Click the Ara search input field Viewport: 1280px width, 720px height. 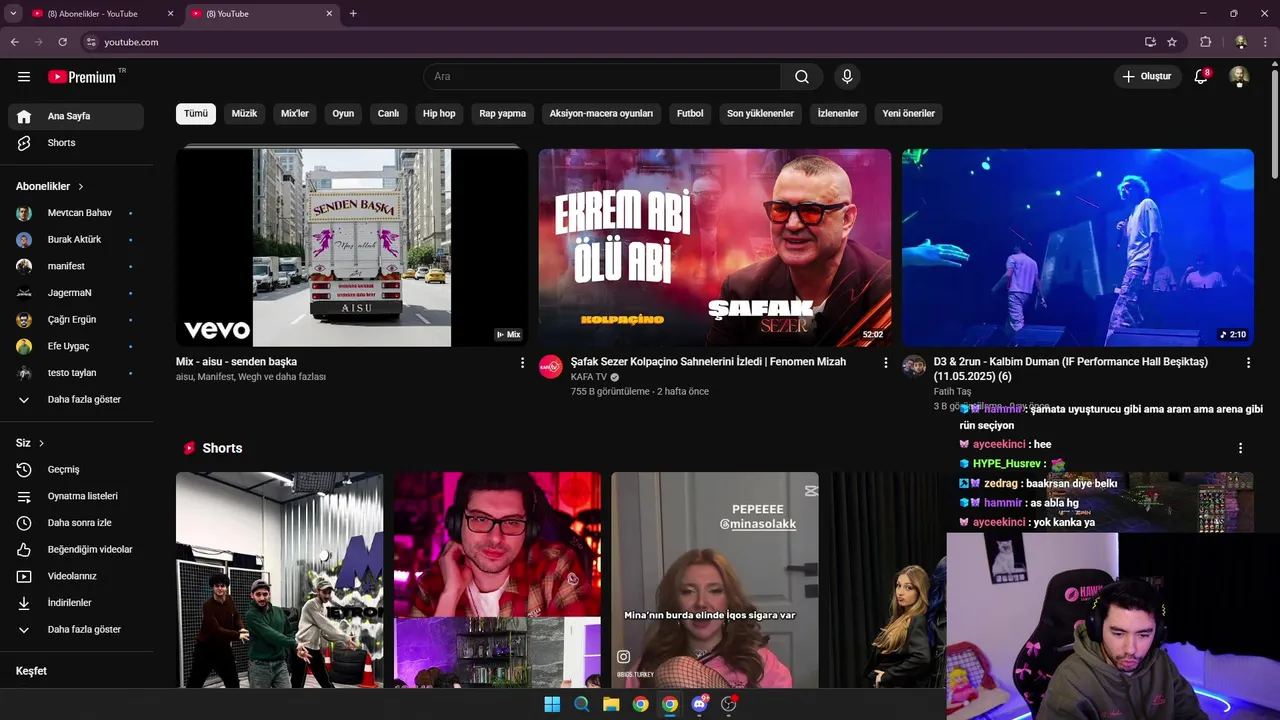coord(602,77)
